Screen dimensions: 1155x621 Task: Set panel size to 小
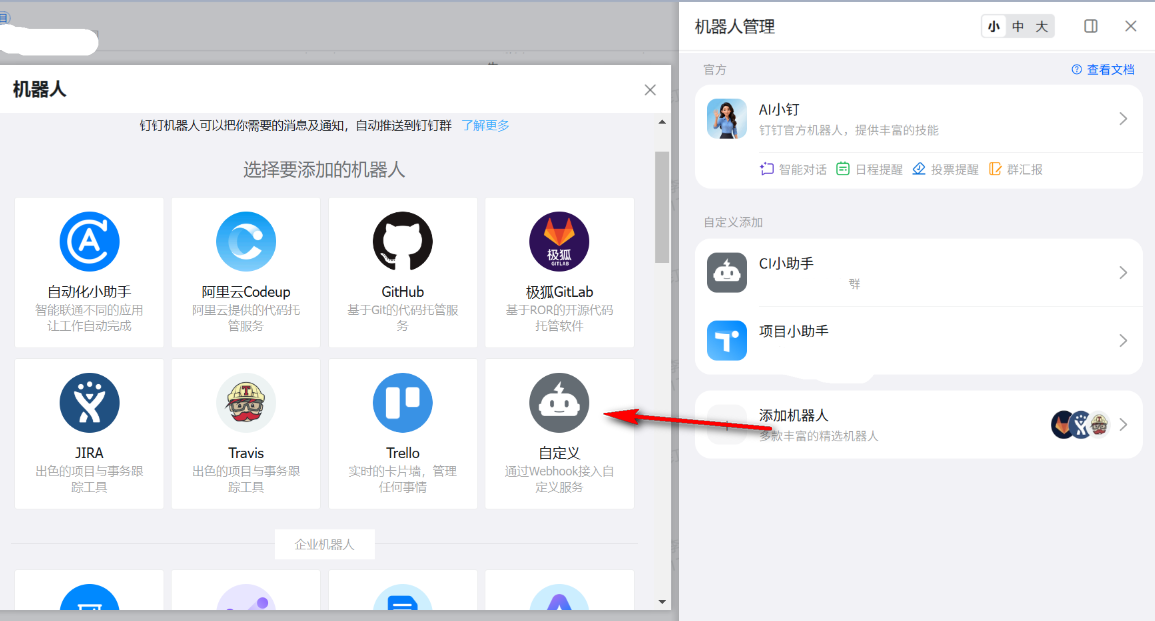point(994,27)
